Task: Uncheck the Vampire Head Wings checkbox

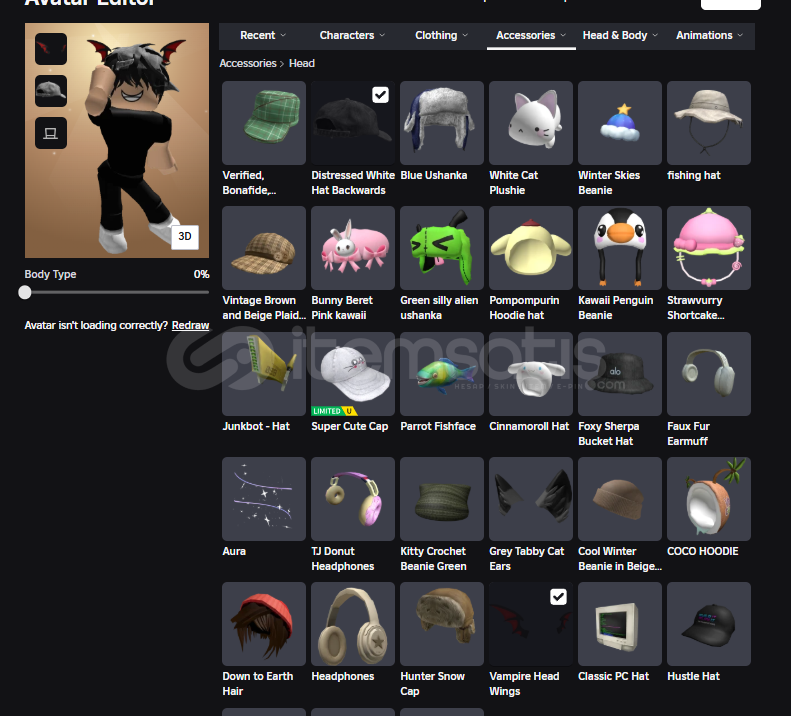Action: click(x=558, y=597)
